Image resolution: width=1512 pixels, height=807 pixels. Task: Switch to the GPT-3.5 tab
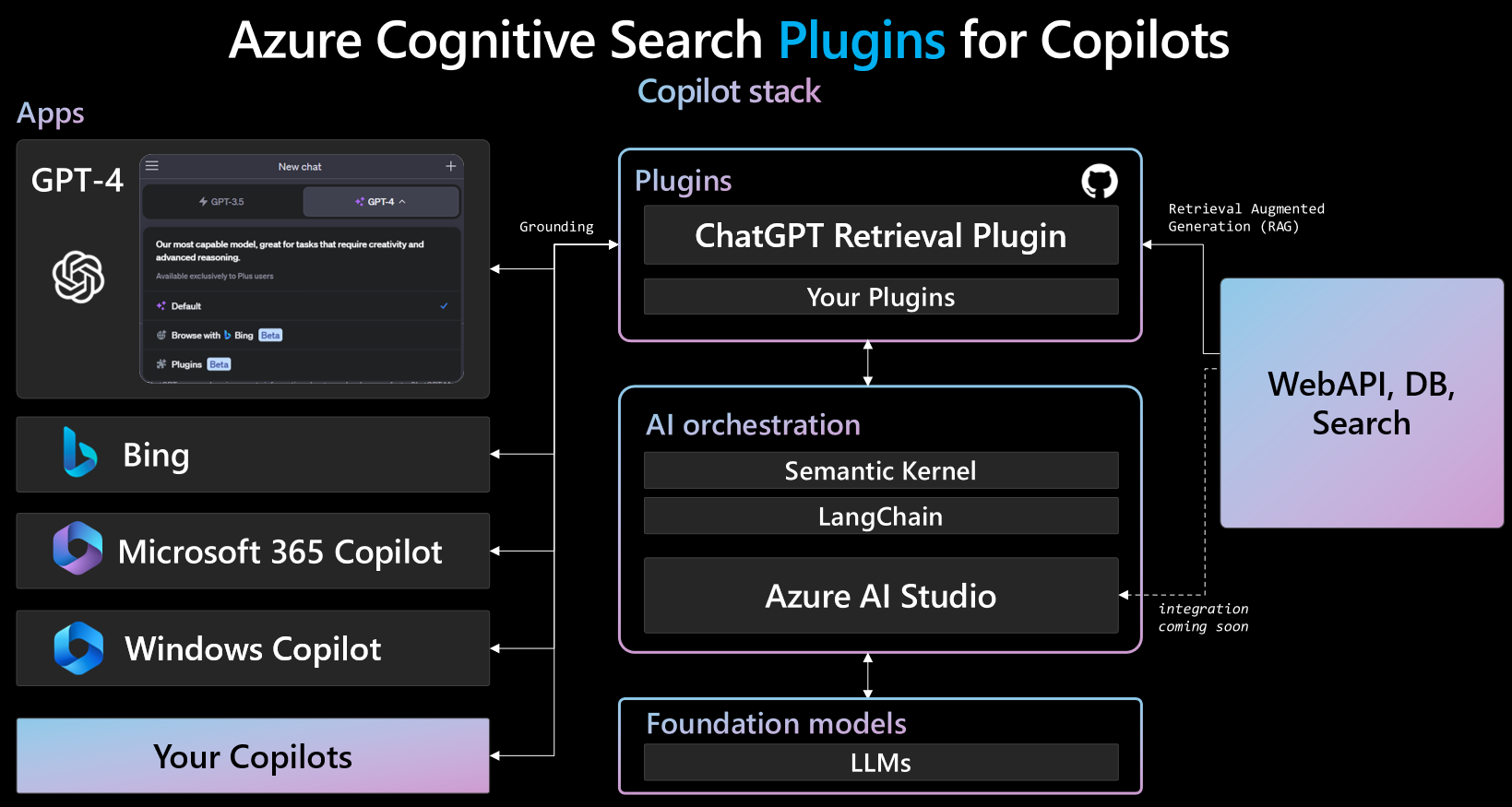pos(222,201)
